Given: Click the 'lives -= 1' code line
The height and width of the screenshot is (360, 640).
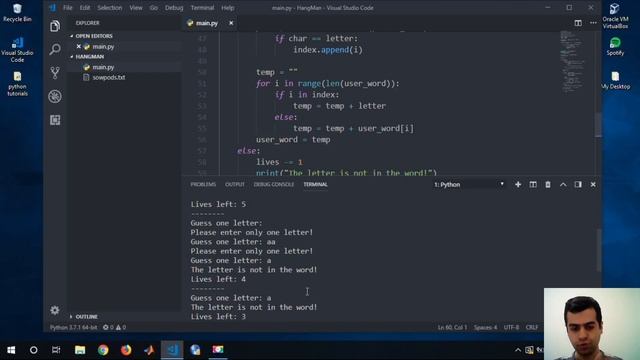Looking at the screenshot, I should [280, 162].
